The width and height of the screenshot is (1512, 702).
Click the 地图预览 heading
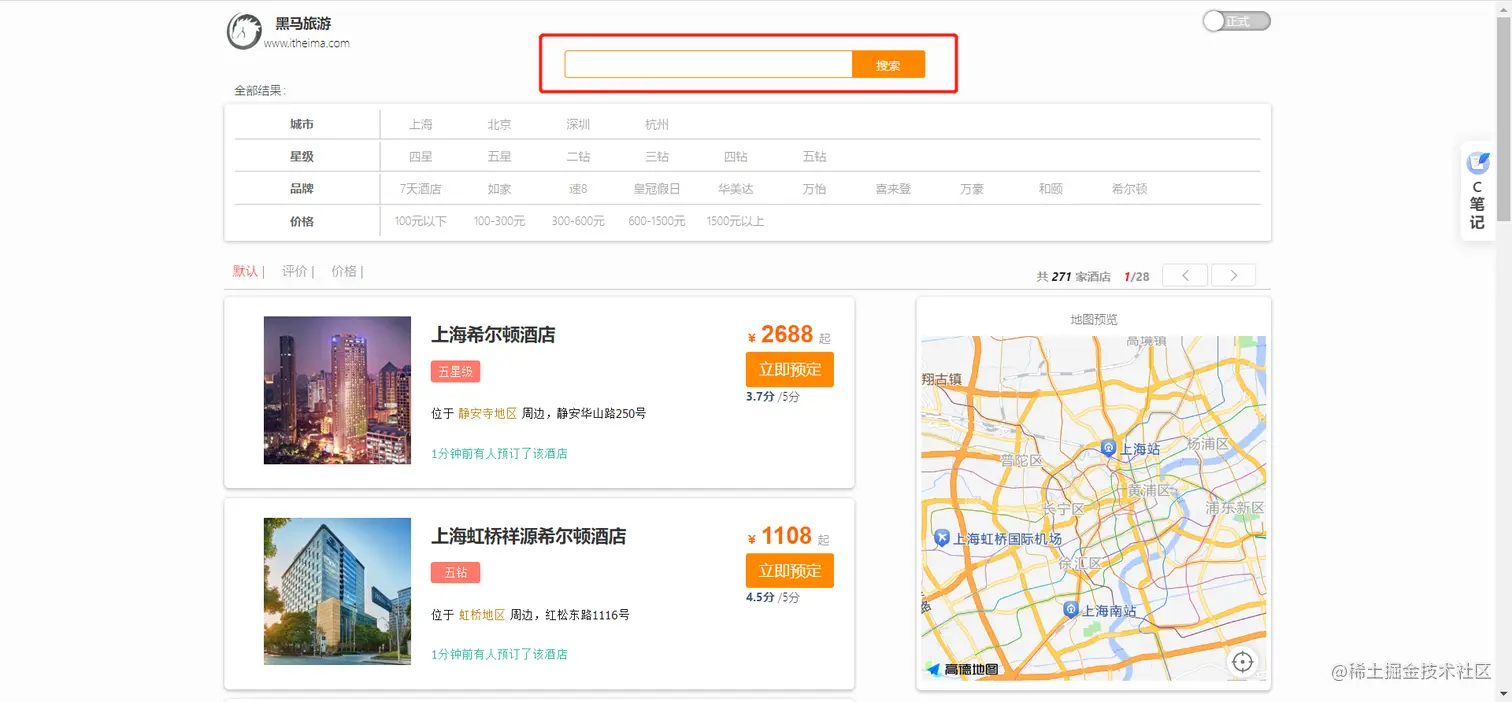(1094, 320)
